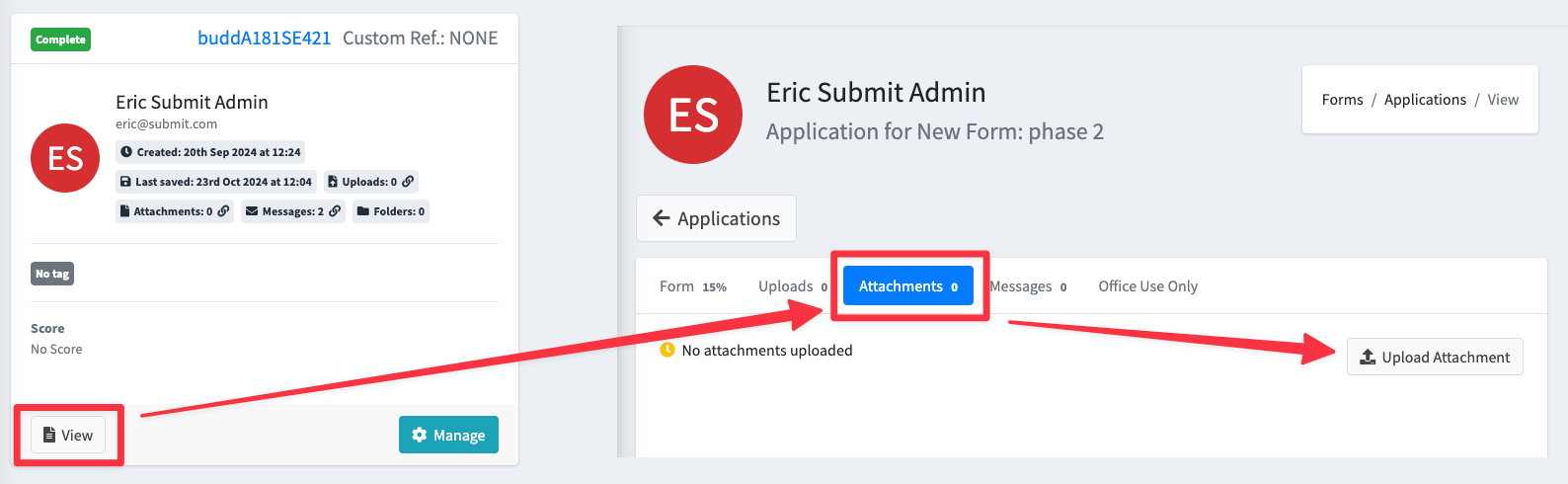
Task: Go back using the Applications arrow button
Action: [716, 218]
